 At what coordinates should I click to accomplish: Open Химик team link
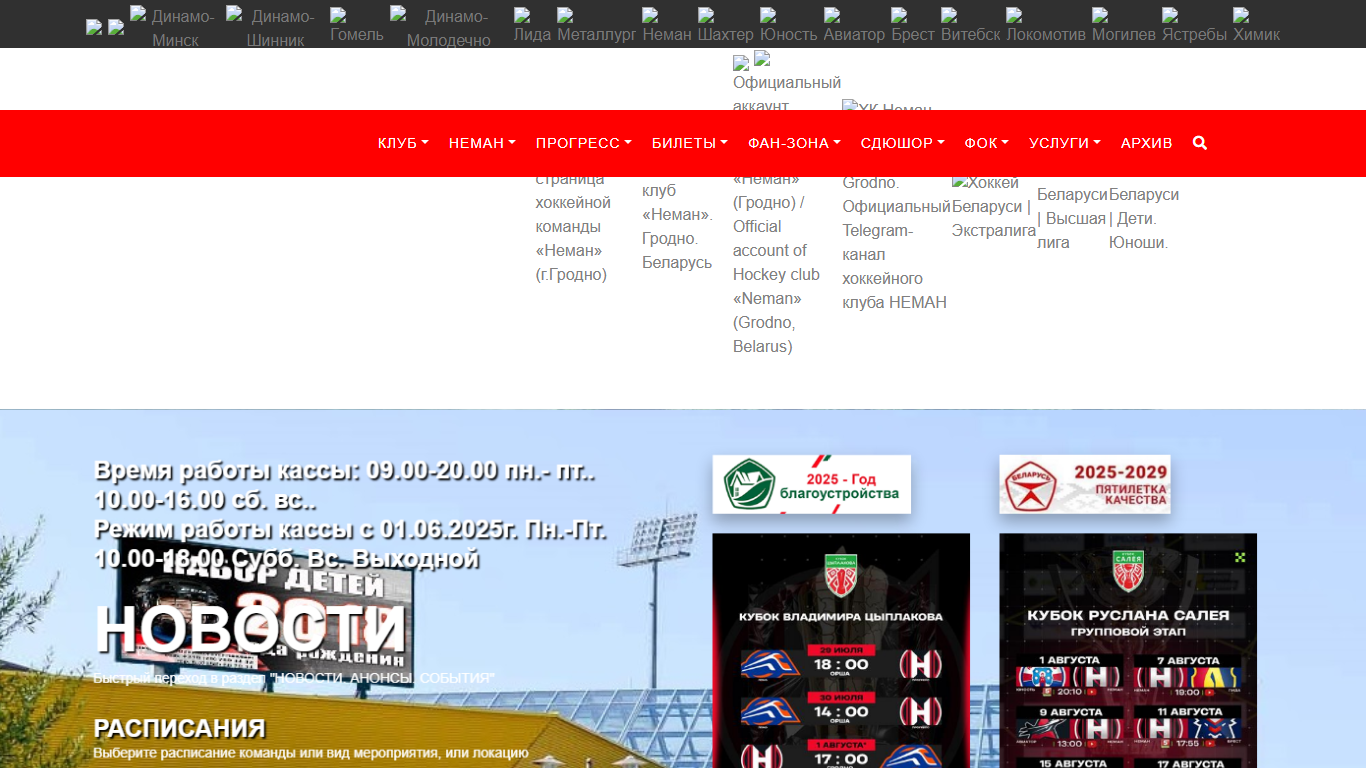coord(1256,27)
